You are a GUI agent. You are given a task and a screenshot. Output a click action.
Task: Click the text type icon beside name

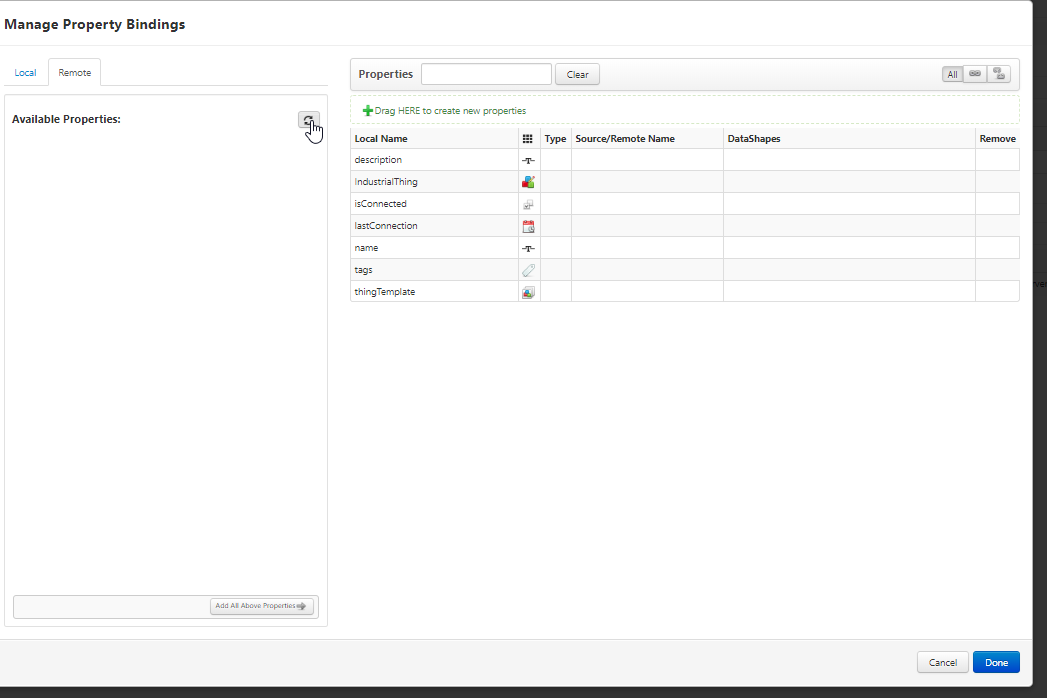click(529, 247)
